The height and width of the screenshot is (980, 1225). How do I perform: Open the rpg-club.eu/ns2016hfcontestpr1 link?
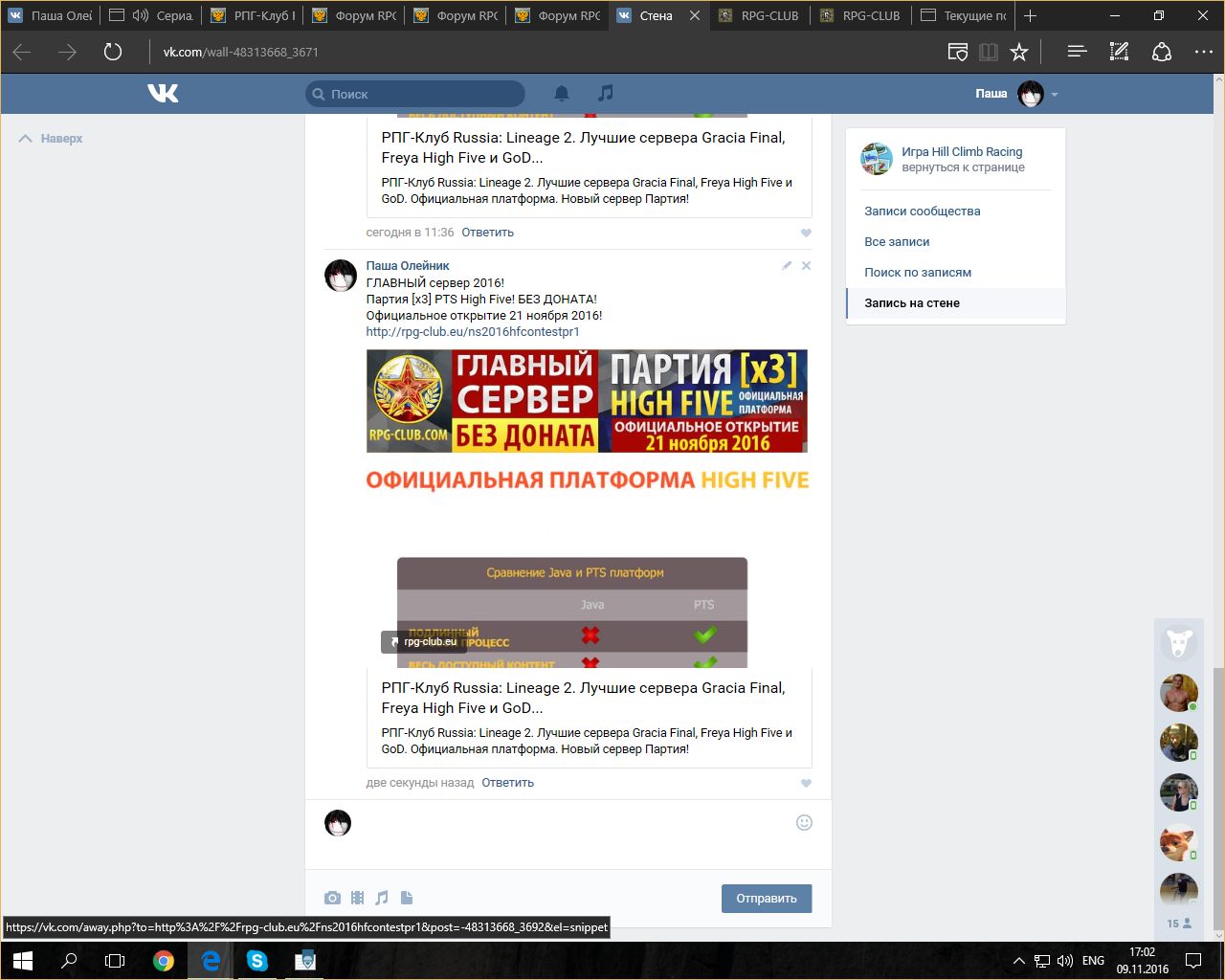click(x=473, y=332)
